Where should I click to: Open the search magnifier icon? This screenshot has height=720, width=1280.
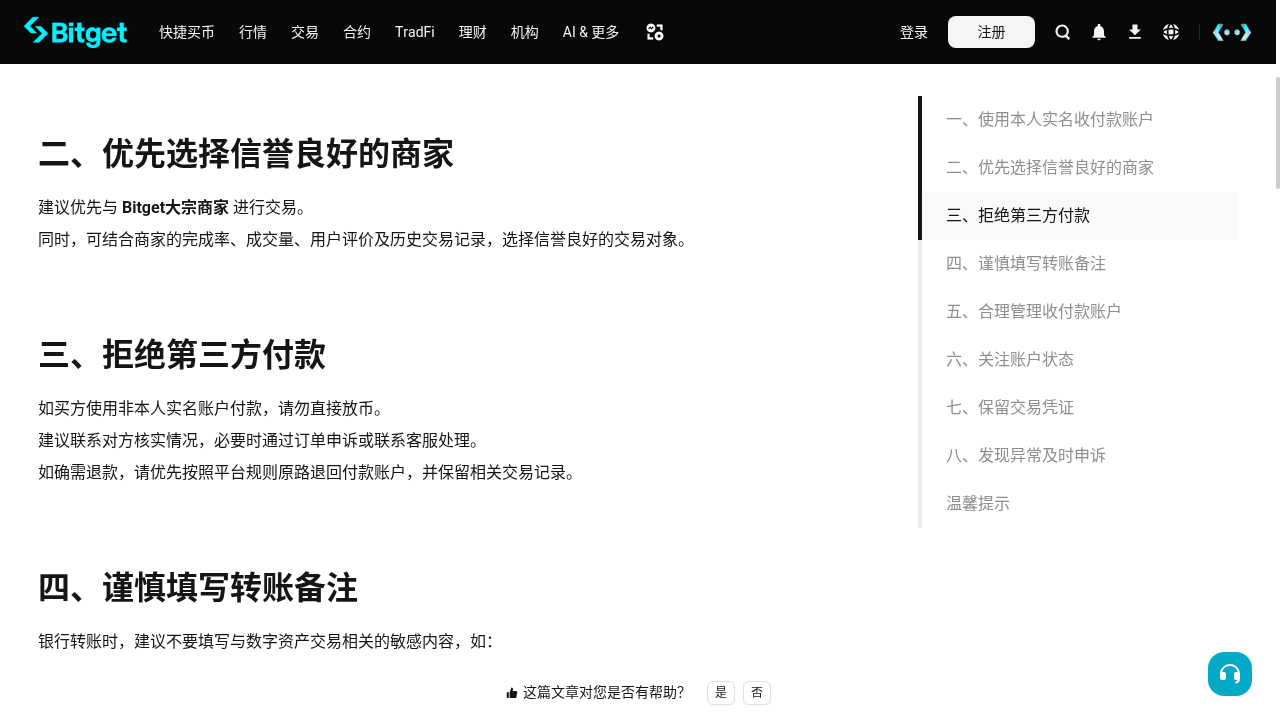point(1063,32)
